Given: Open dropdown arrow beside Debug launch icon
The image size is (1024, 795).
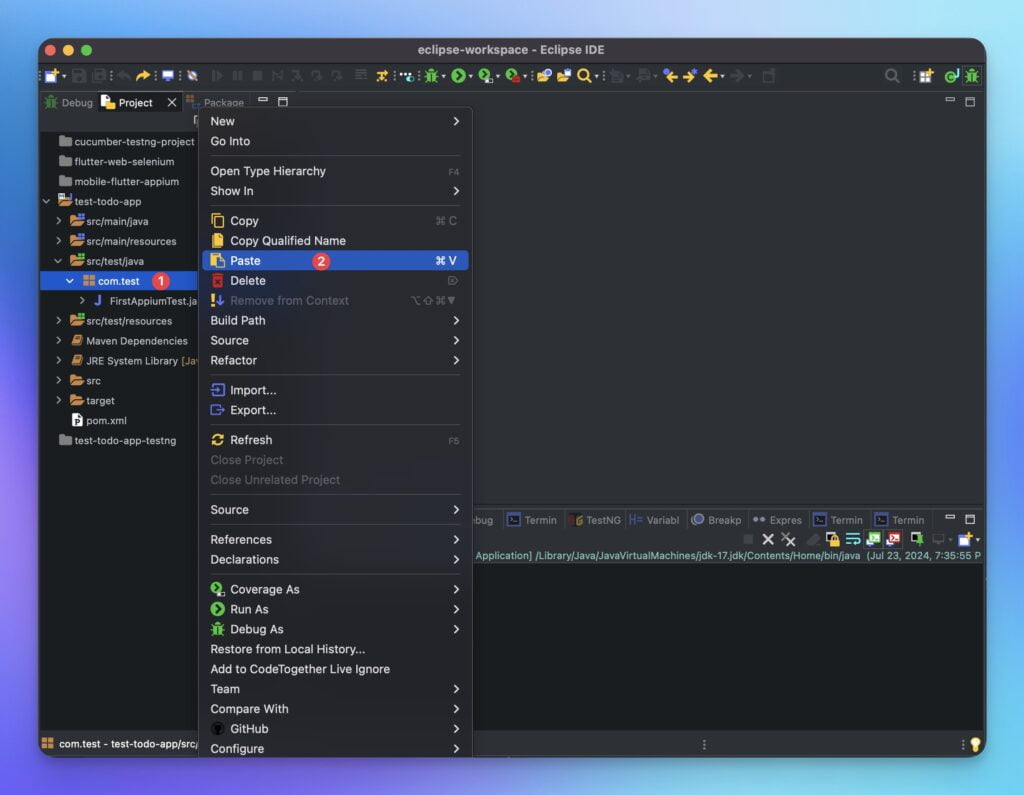Looking at the screenshot, I should [443, 76].
